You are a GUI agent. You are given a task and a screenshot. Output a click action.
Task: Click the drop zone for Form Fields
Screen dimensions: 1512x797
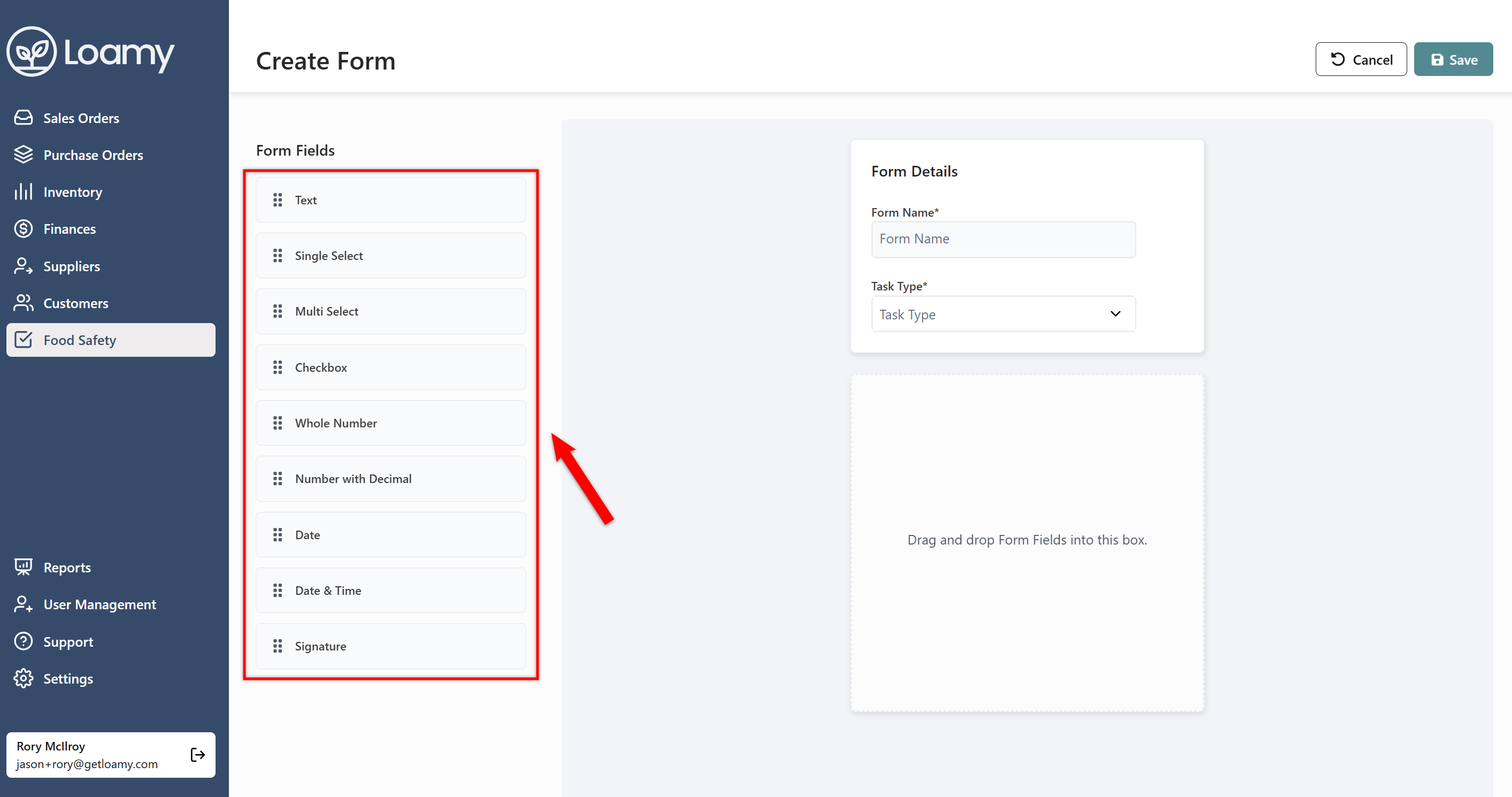pyautogui.click(x=1026, y=543)
